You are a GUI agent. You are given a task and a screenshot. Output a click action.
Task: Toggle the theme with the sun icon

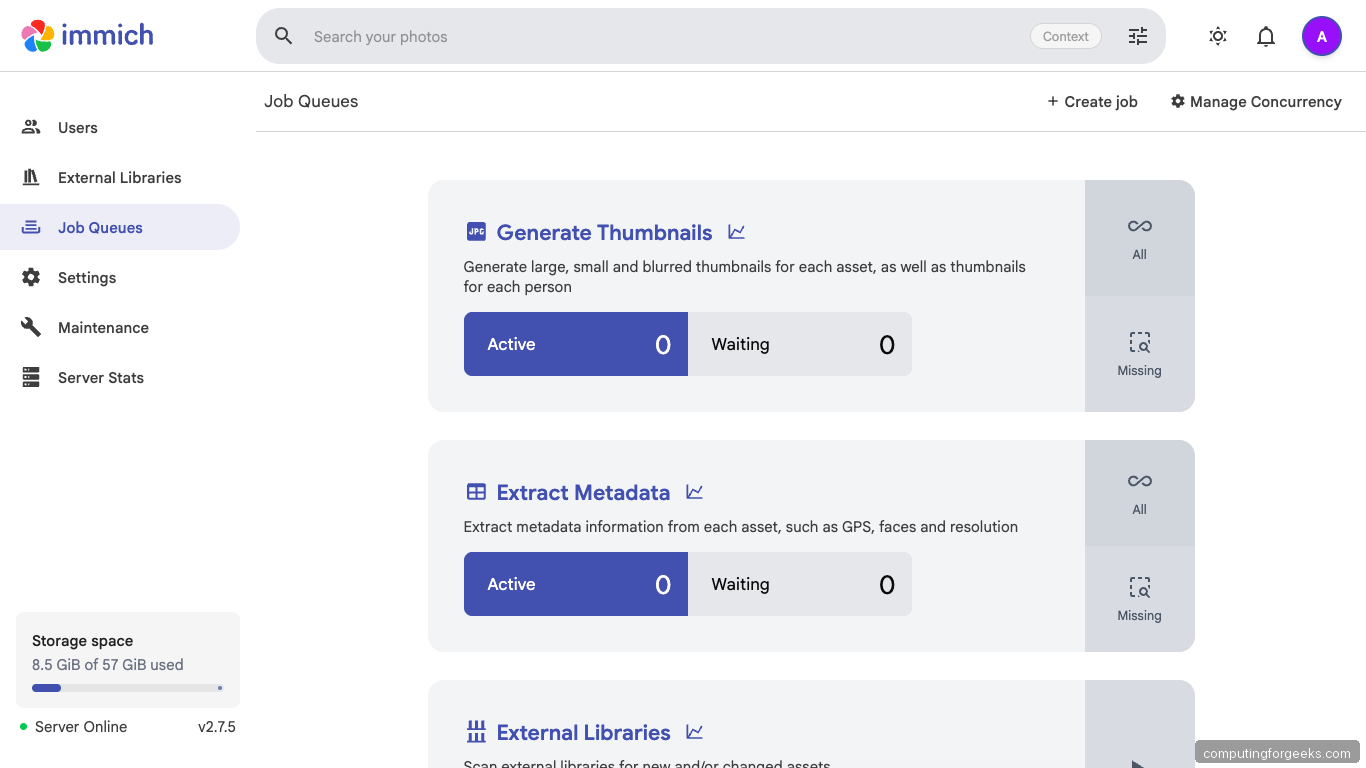(x=1217, y=35)
